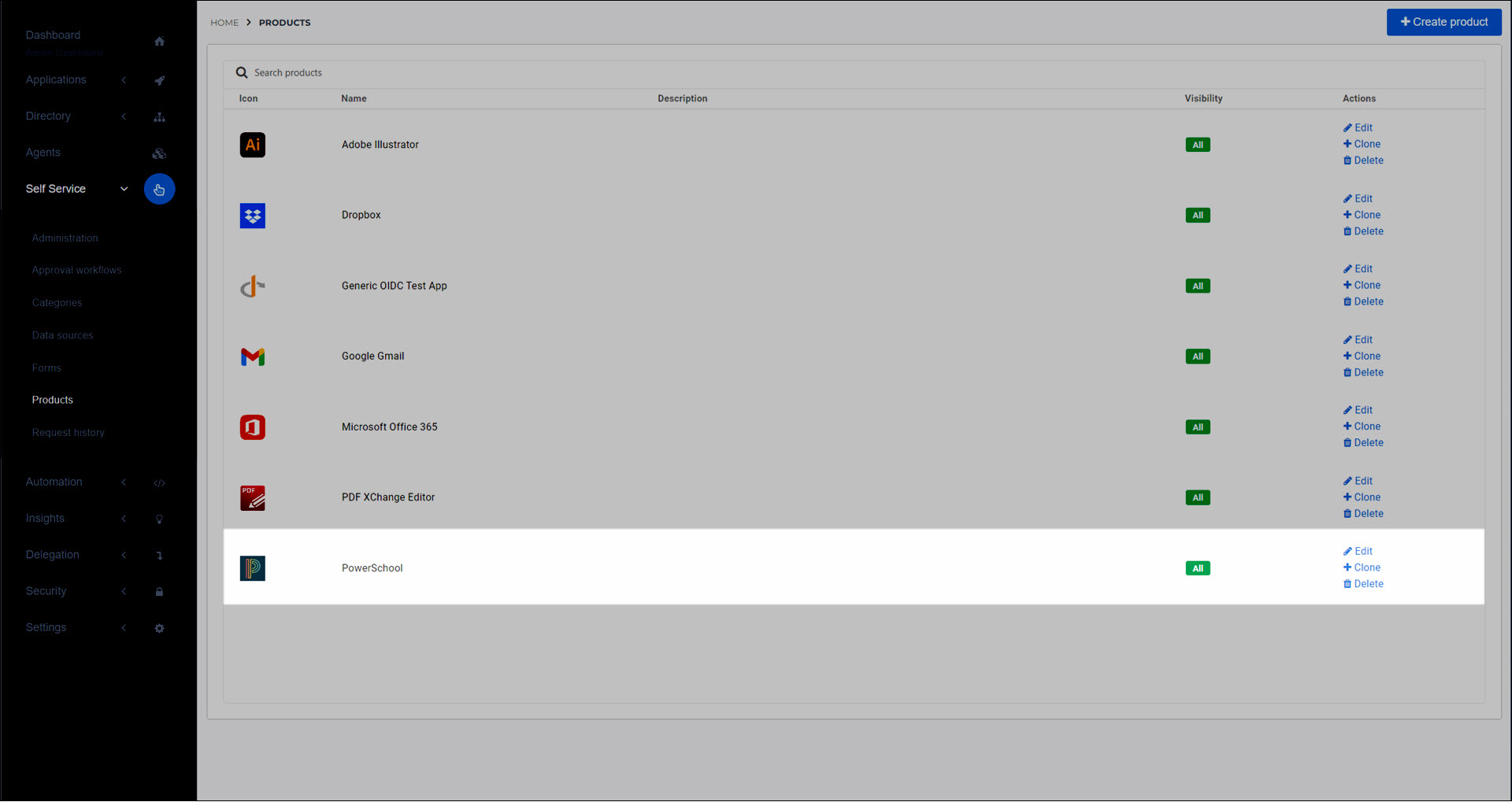
Task: Delete the PowerSchool product
Action: 1364,584
